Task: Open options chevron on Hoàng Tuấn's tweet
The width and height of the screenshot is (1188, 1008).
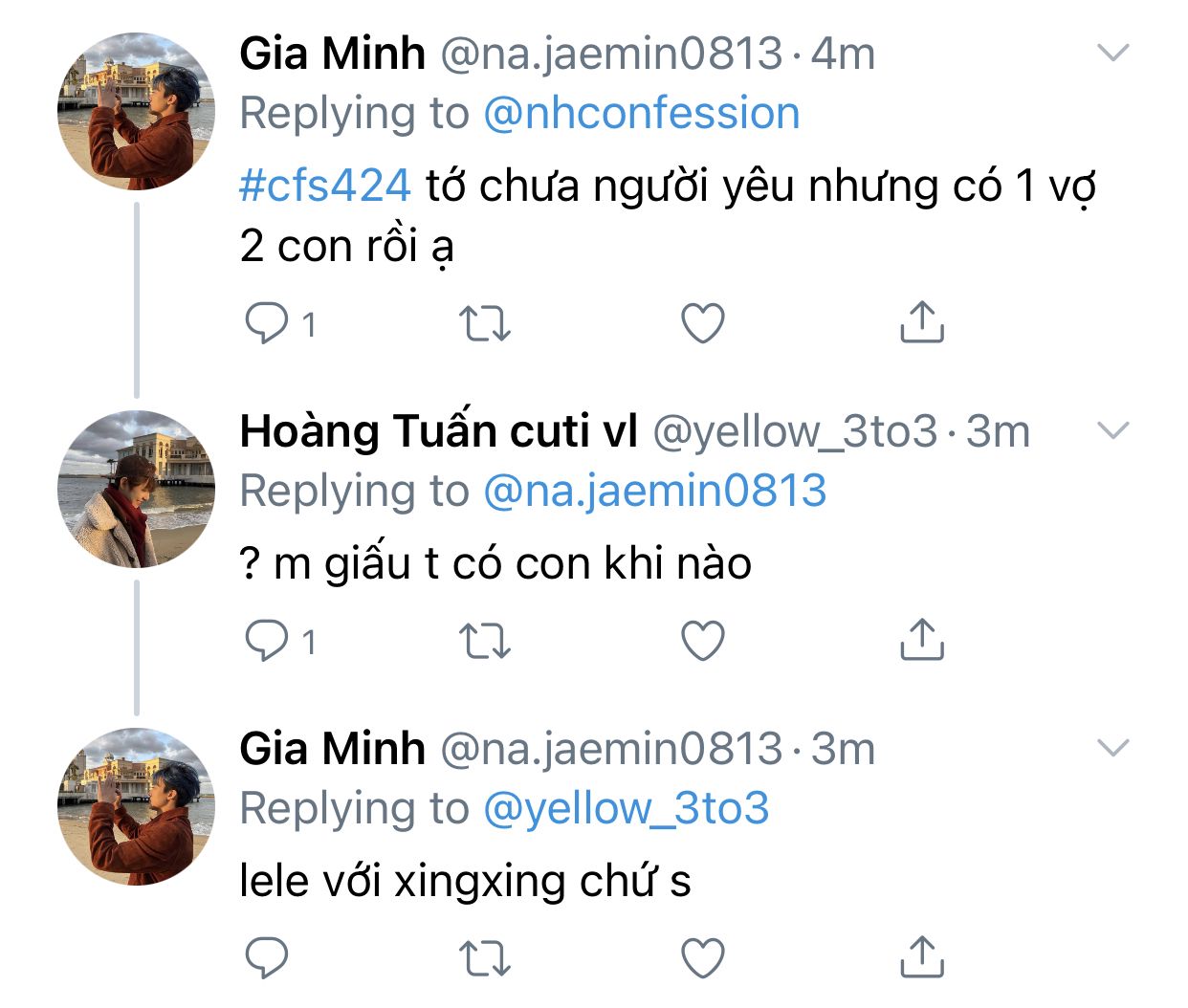Action: click(x=1113, y=430)
